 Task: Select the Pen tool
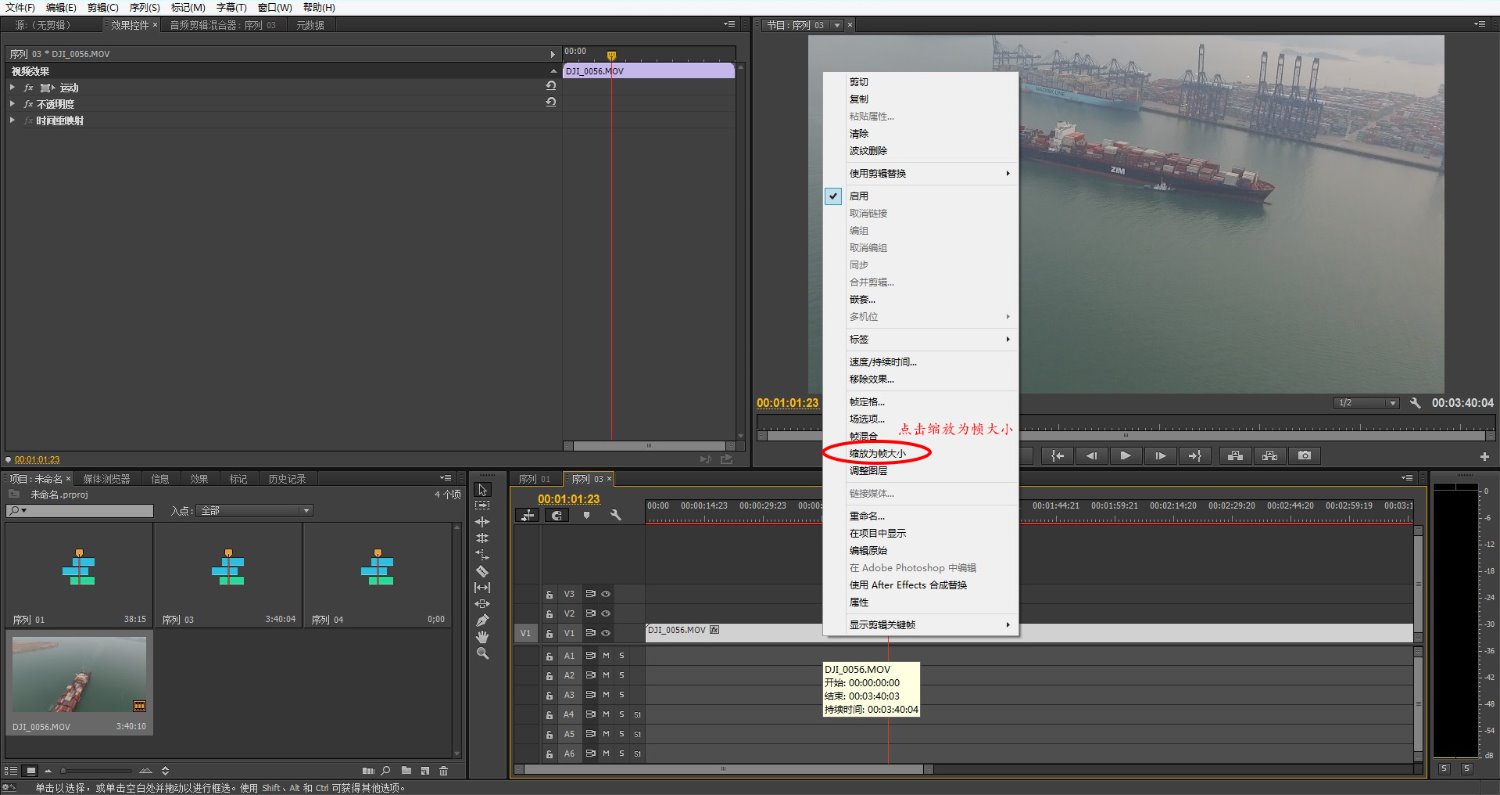(483, 620)
